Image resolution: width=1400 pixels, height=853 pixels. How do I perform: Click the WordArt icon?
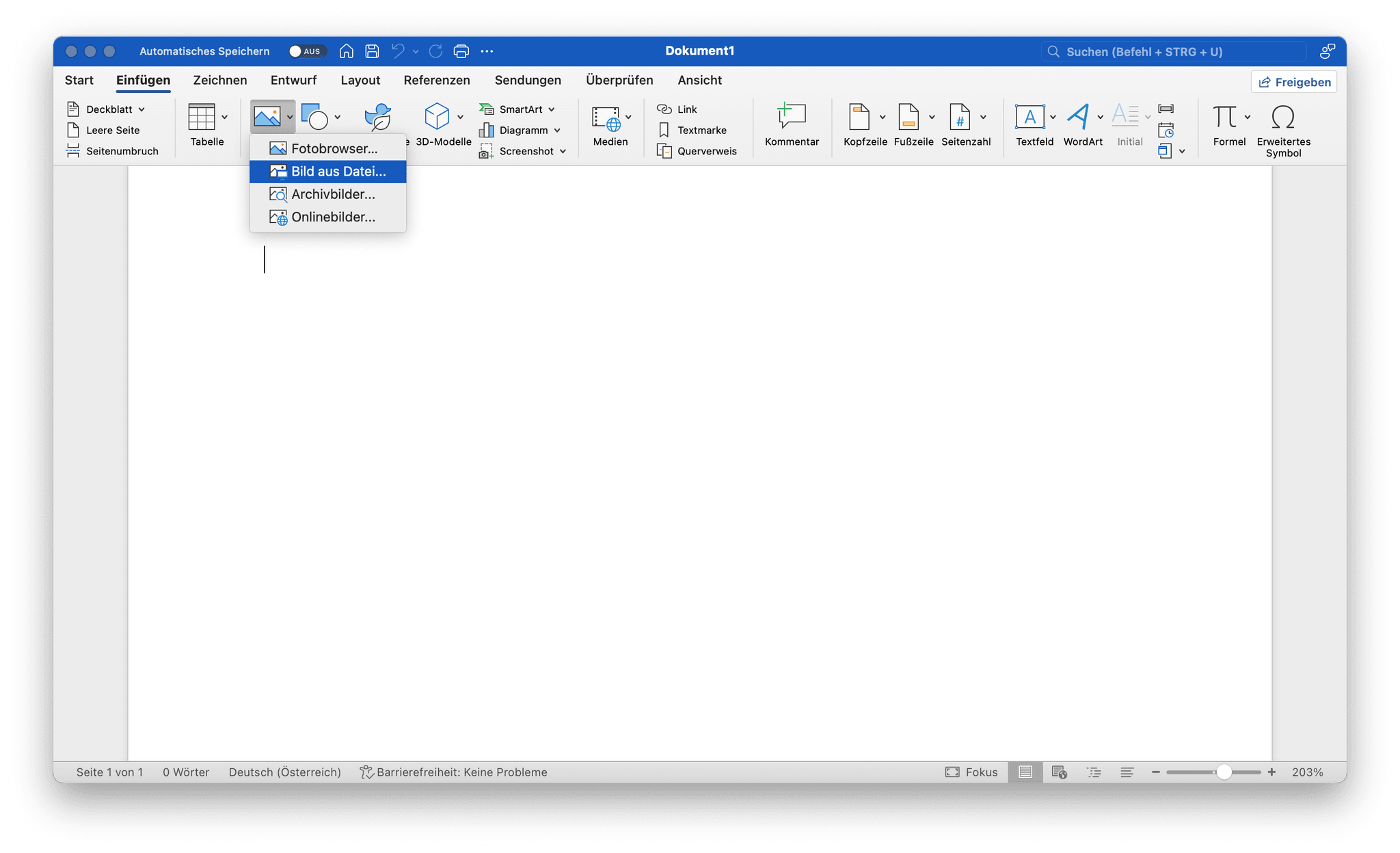click(x=1078, y=117)
